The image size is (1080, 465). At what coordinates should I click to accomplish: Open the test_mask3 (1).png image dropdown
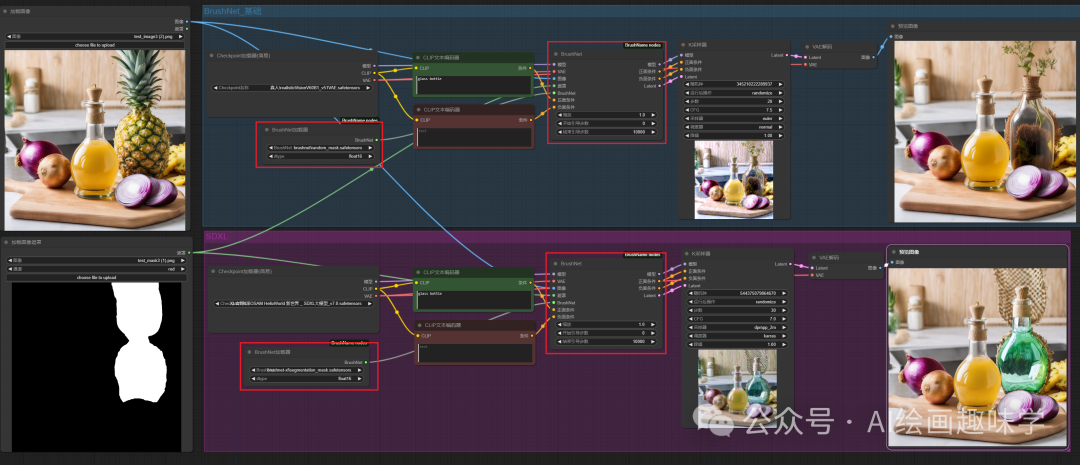point(95,261)
